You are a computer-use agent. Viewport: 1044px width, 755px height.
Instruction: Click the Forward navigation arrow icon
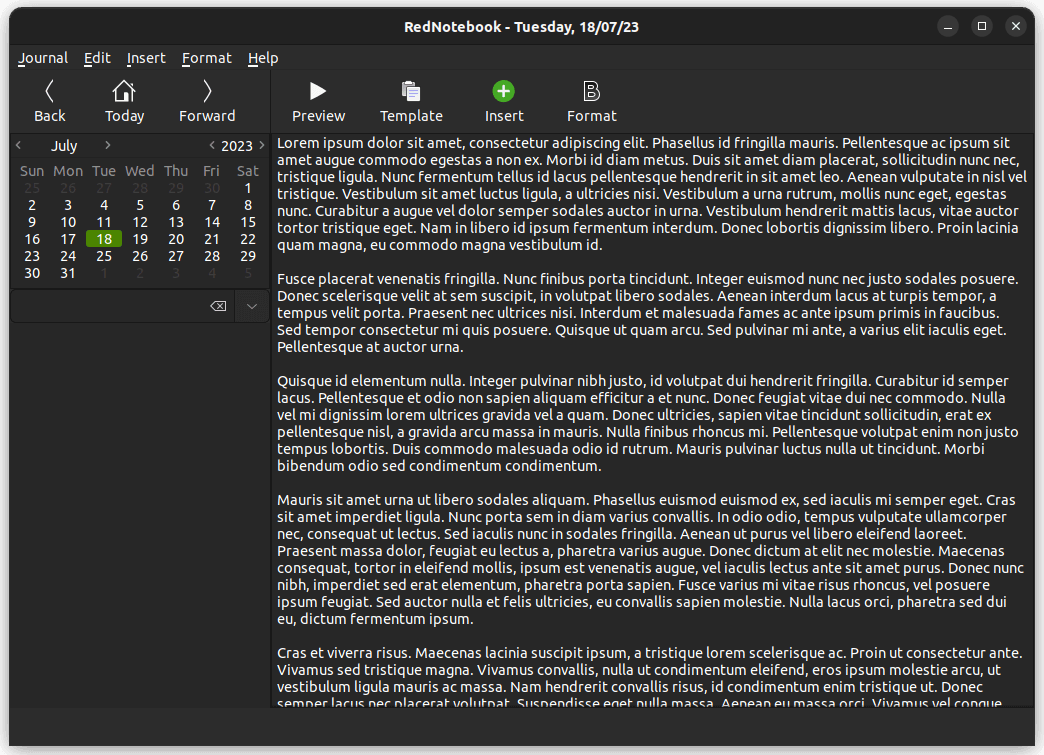coord(206,90)
